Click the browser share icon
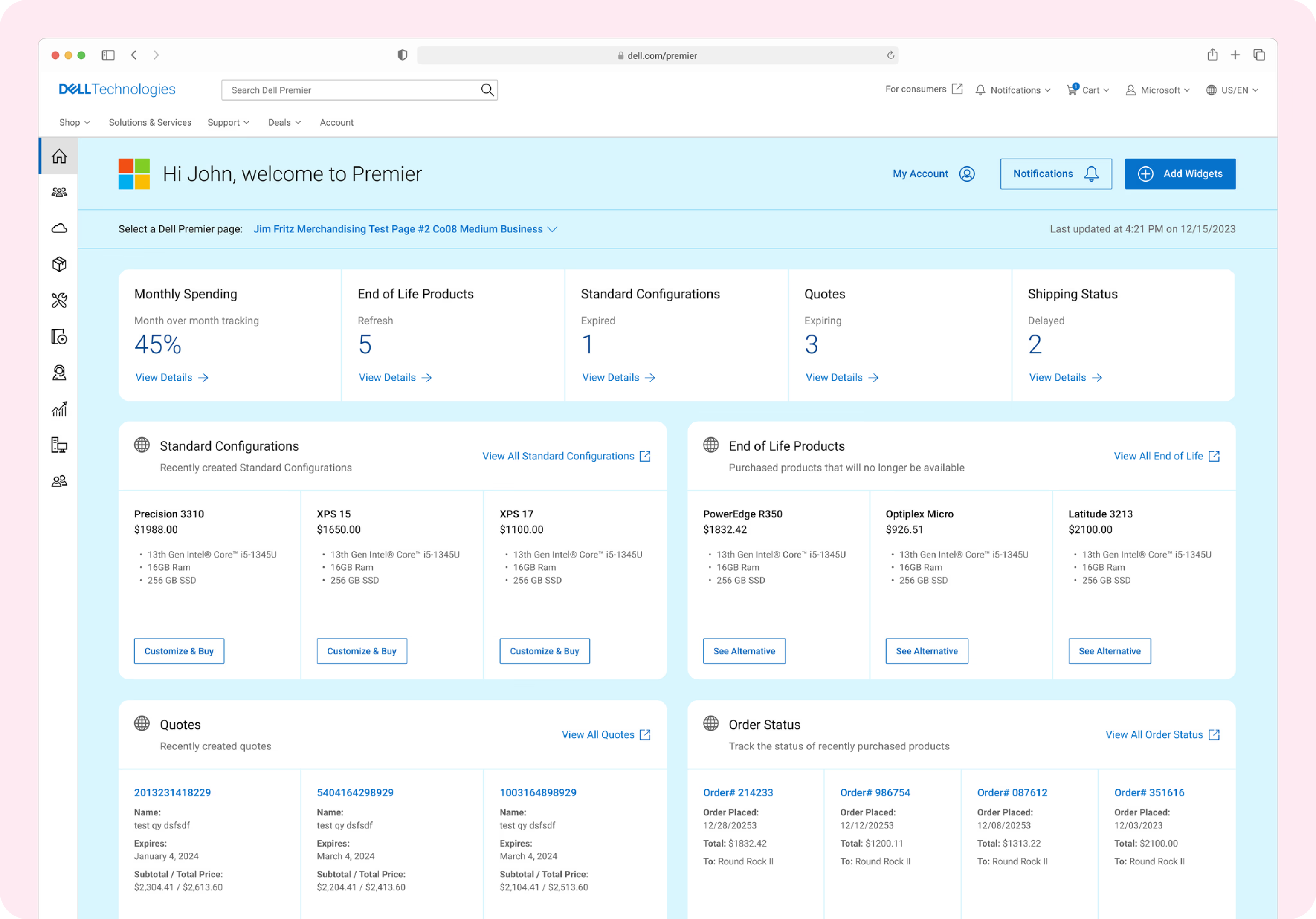 pyautogui.click(x=1212, y=55)
